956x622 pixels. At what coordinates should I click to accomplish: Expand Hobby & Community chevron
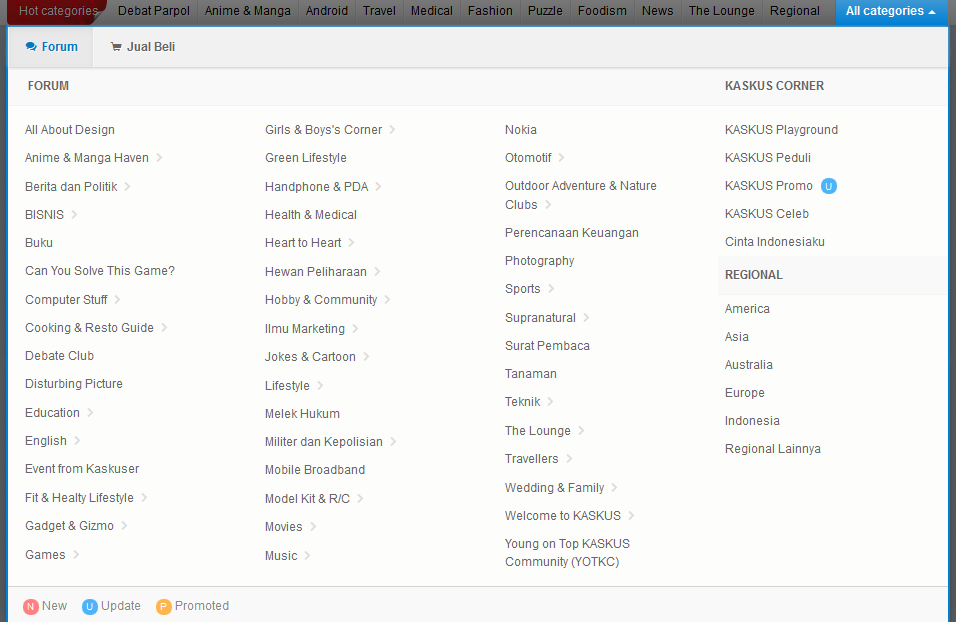pos(388,299)
